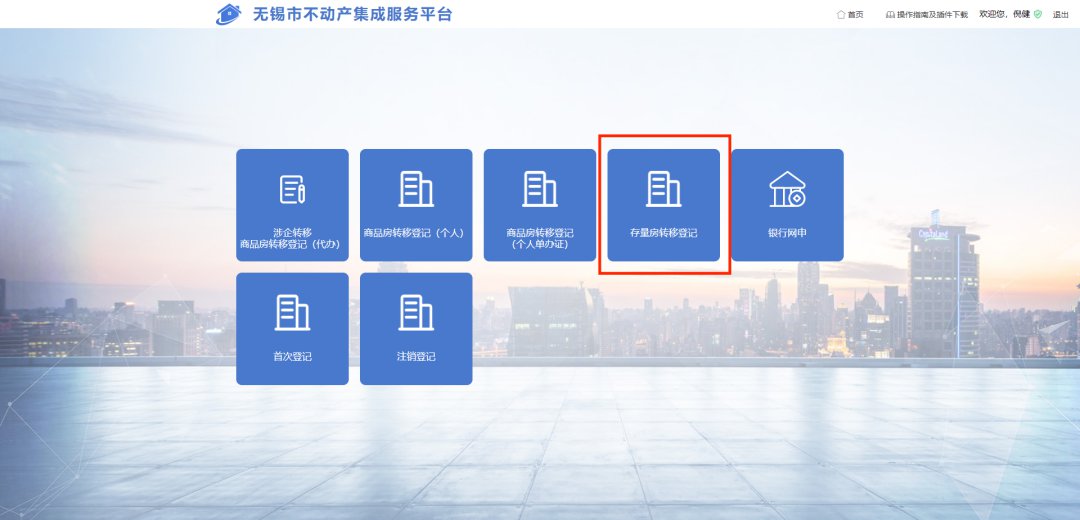Select the 商品房转移登记（个人） label
This screenshot has width=1080, height=520.
pos(416,233)
